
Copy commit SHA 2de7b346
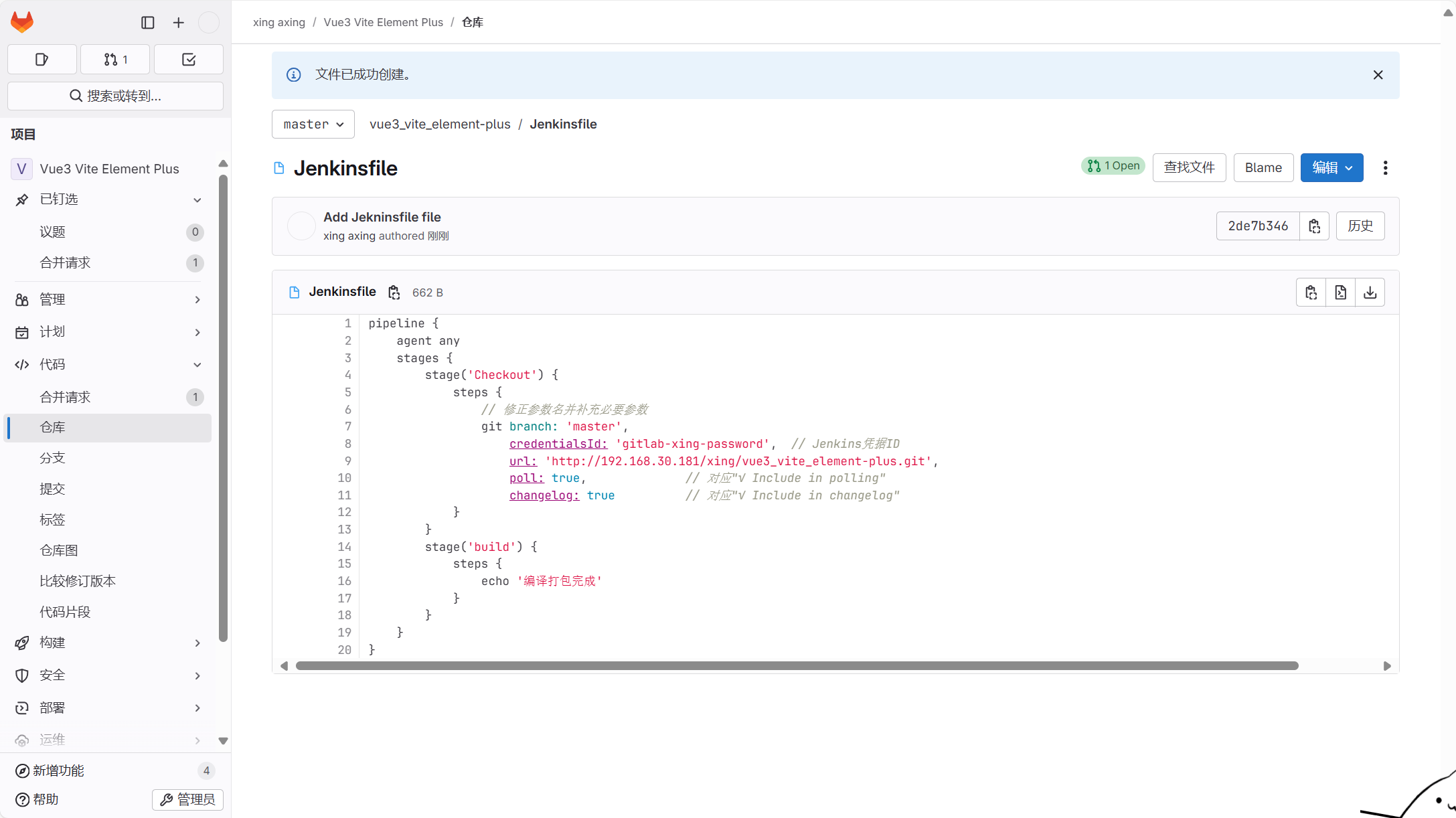(x=1314, y=226)
